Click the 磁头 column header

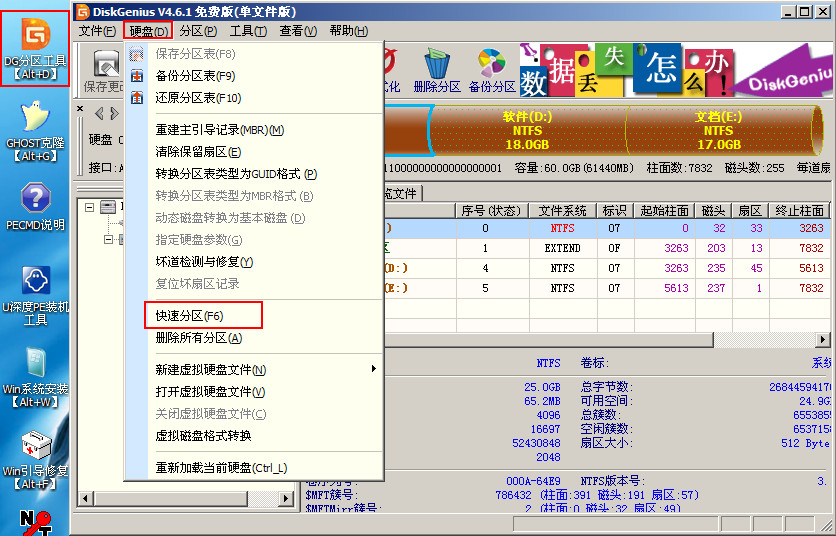click(x=714, y=211)
